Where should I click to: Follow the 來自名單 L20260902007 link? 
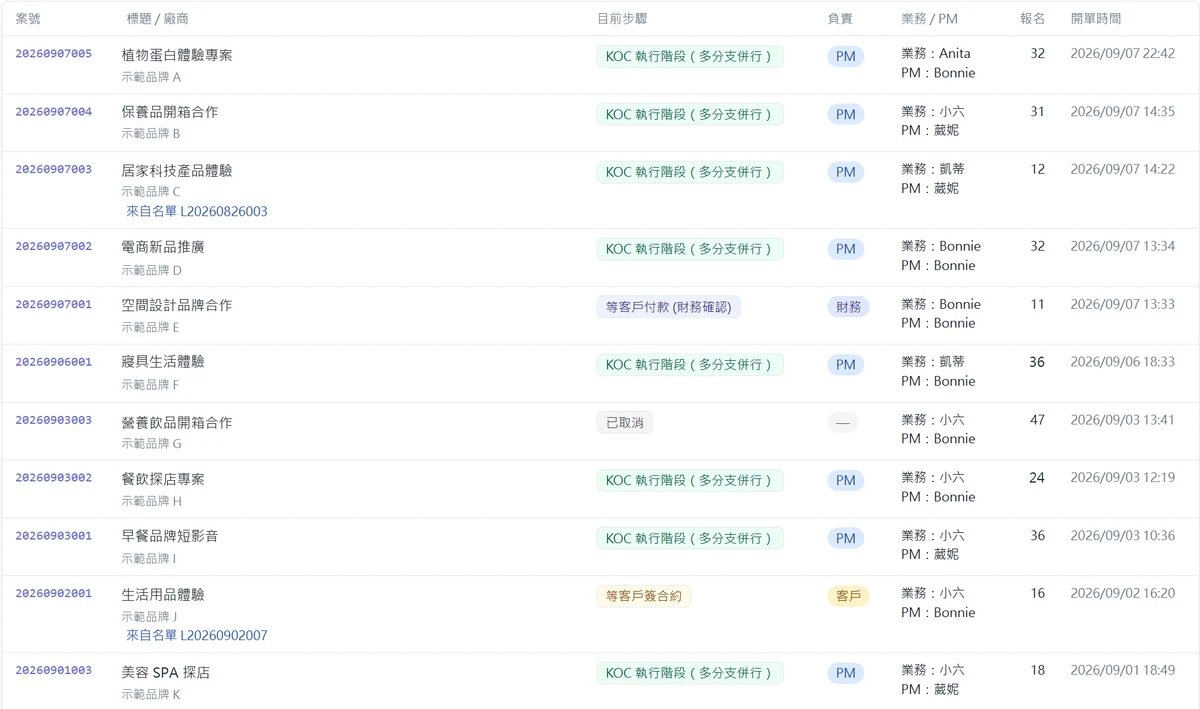(x=197, y=636)
